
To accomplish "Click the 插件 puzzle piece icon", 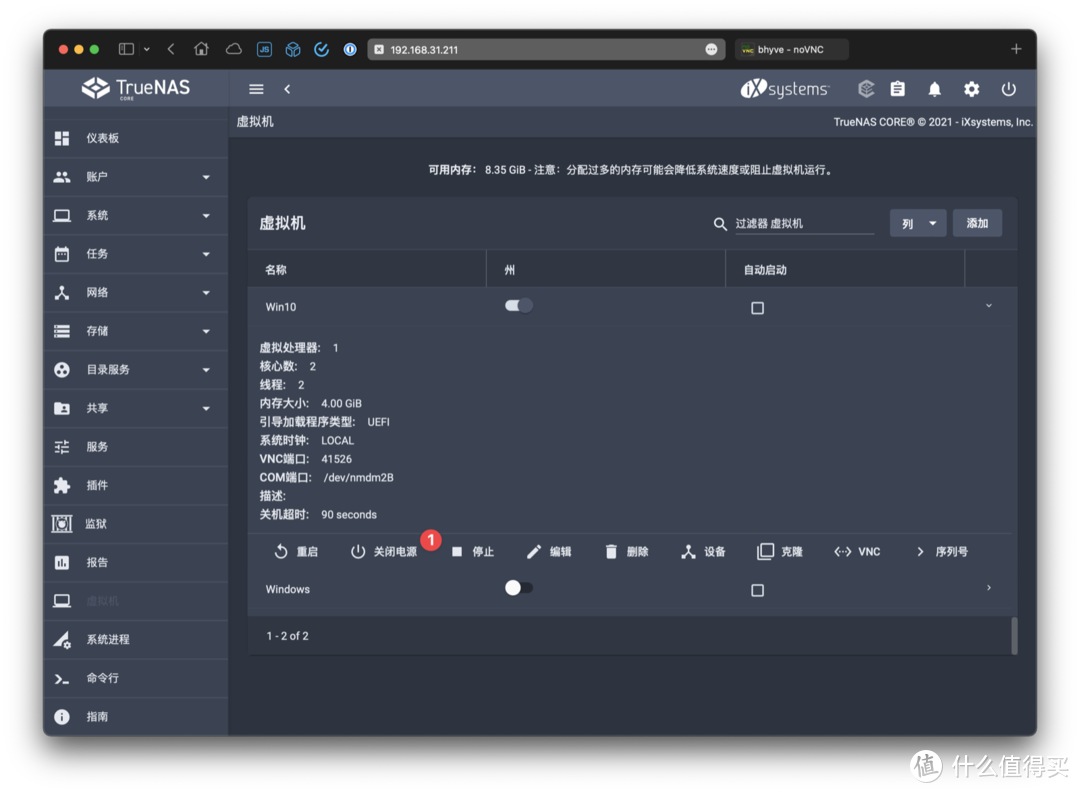I will pos(62,486).
